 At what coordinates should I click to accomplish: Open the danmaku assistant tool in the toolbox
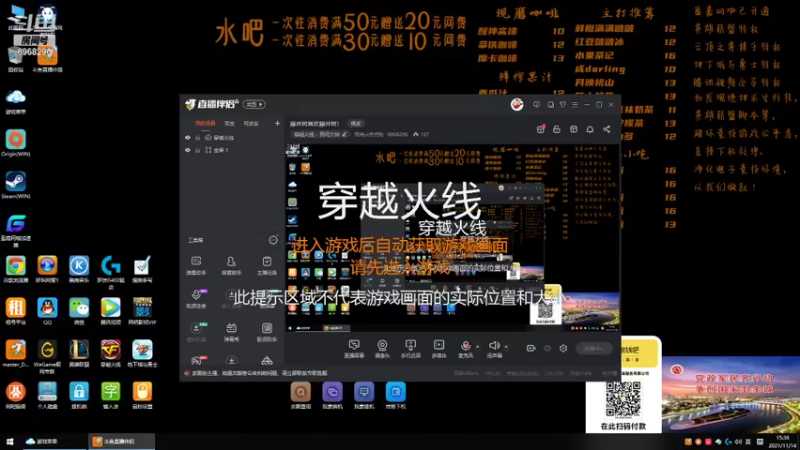[196, 265]
